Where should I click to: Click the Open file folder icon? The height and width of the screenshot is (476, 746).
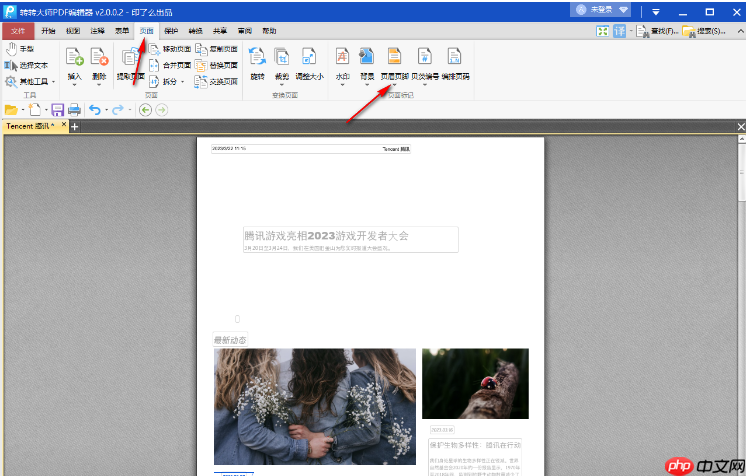coord(11,110)
